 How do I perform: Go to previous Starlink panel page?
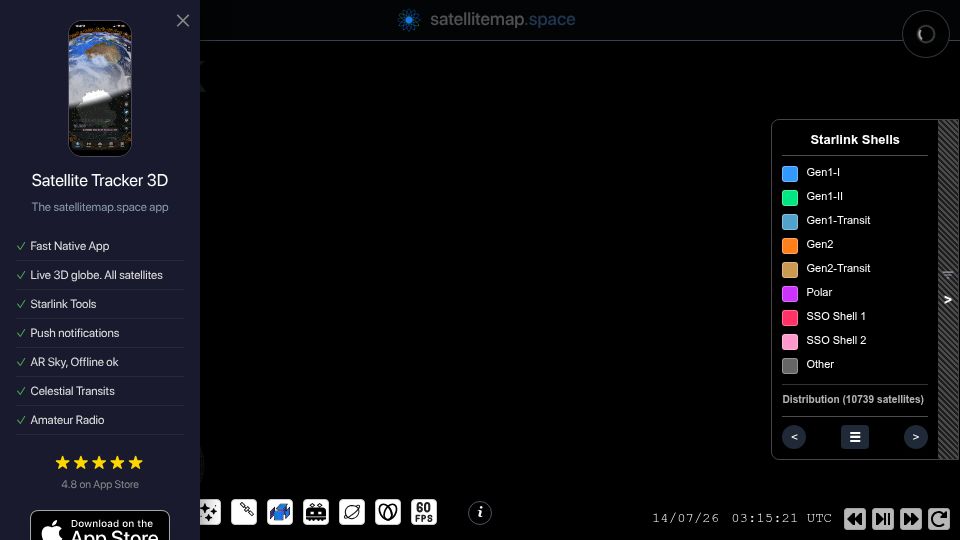[x=794, y=437]
